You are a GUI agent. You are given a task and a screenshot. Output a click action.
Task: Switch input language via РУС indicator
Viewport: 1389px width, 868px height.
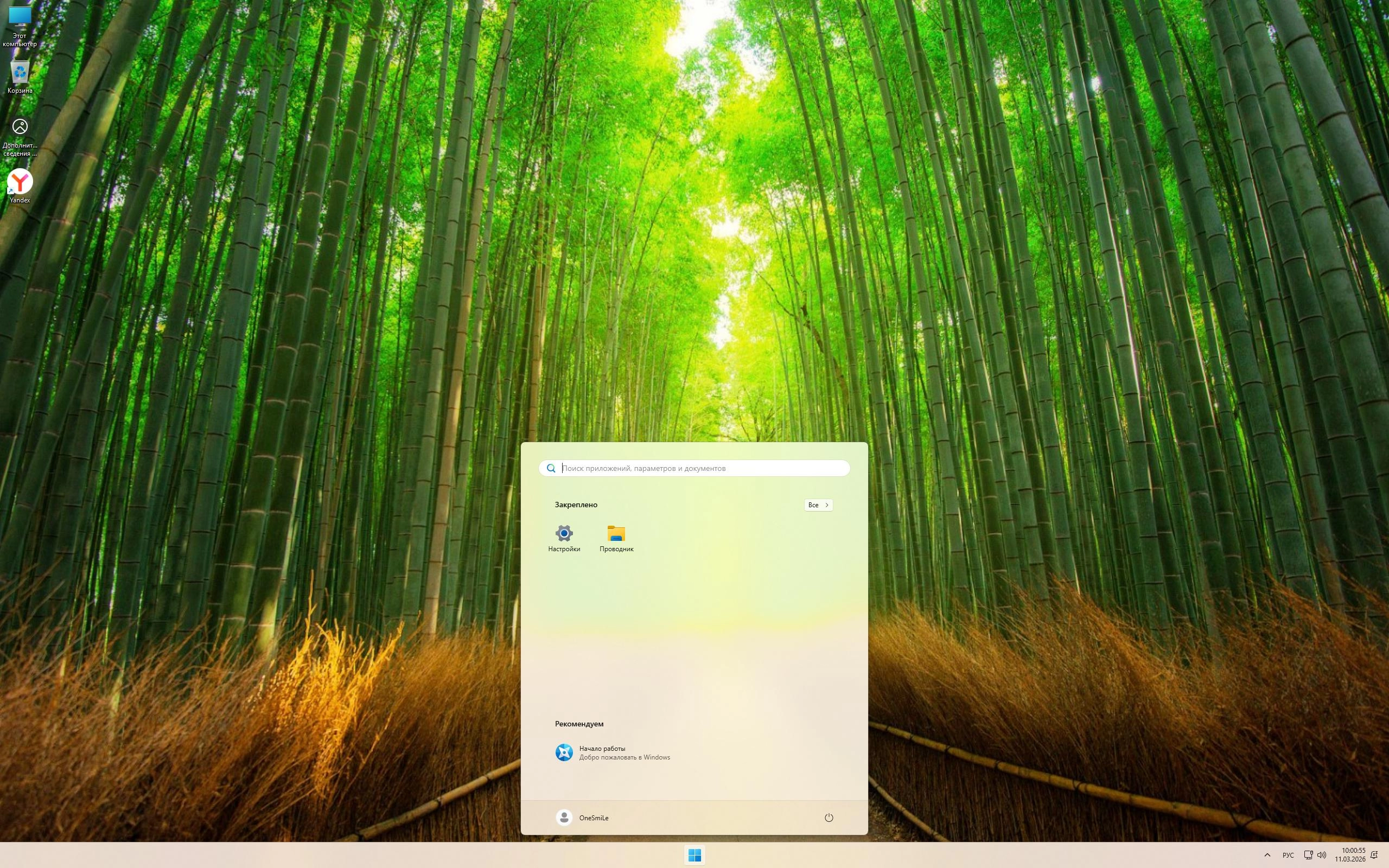coord(1288,855)
